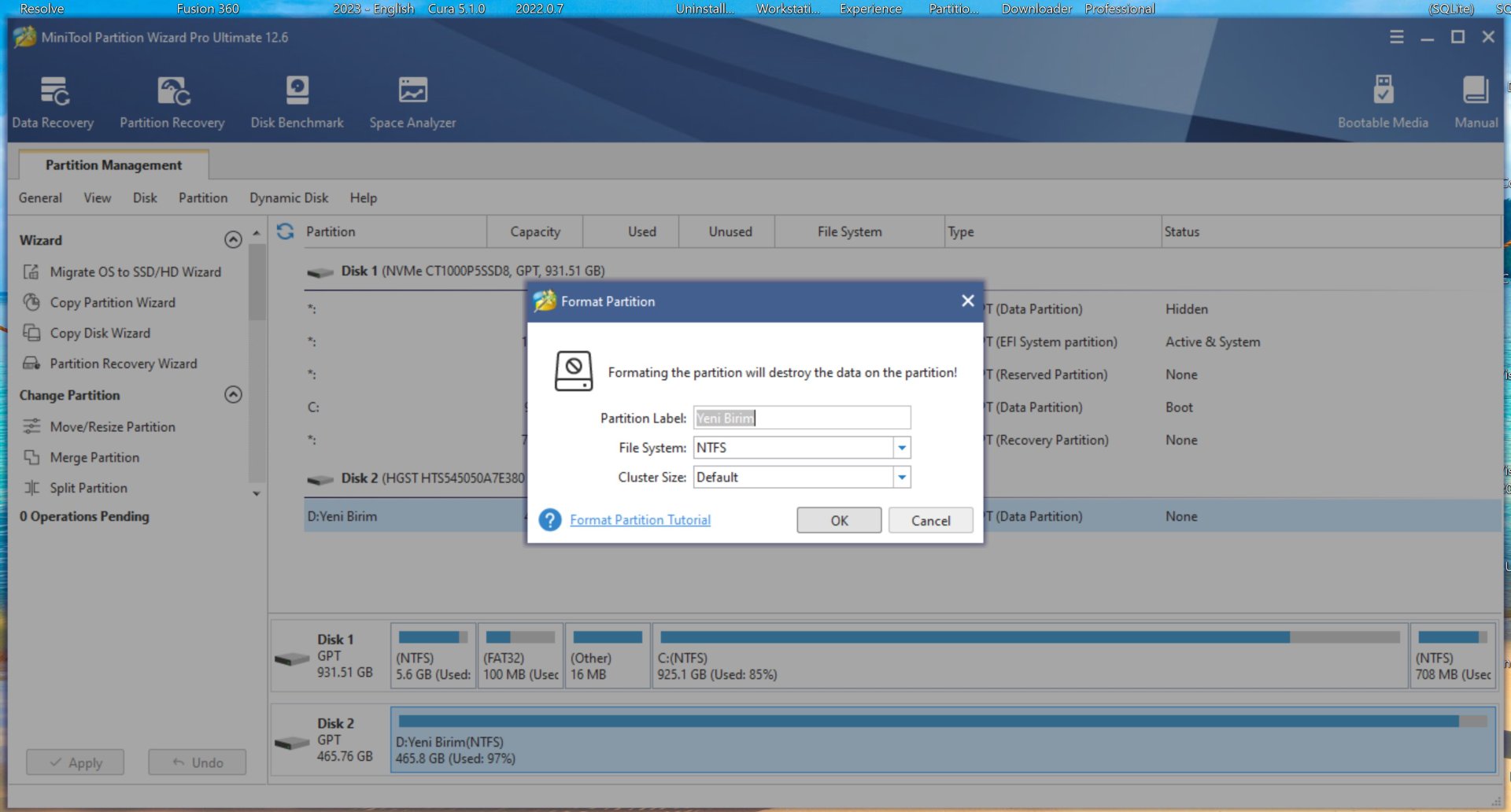Select the Partition Management tab
Image resolution: width=1511 pixels, height=812 pixels.
click(113, 165)
